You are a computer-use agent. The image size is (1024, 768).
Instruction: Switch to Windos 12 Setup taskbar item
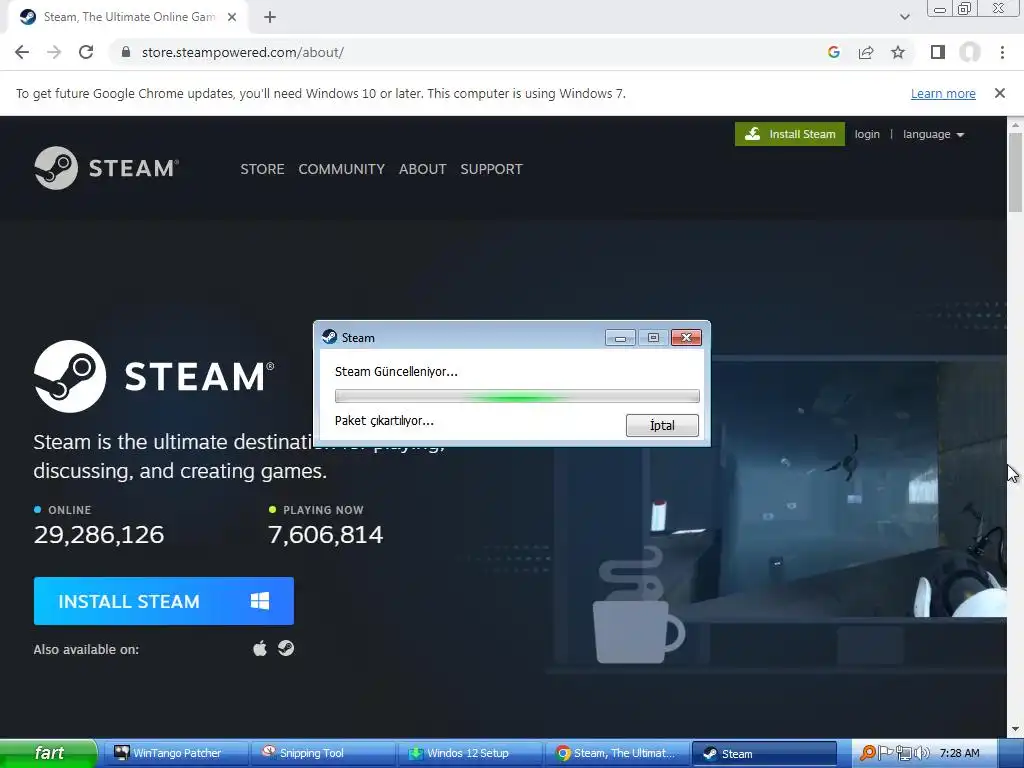470,753
